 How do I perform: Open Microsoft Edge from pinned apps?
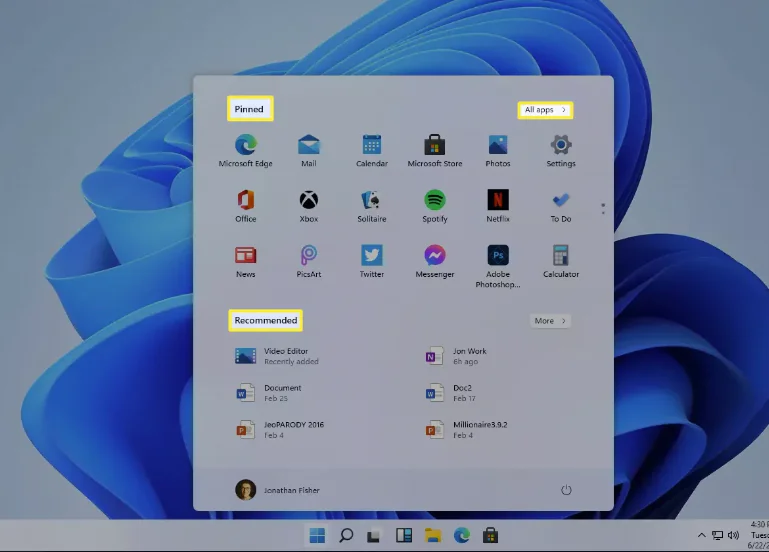(x=246, y=146)
